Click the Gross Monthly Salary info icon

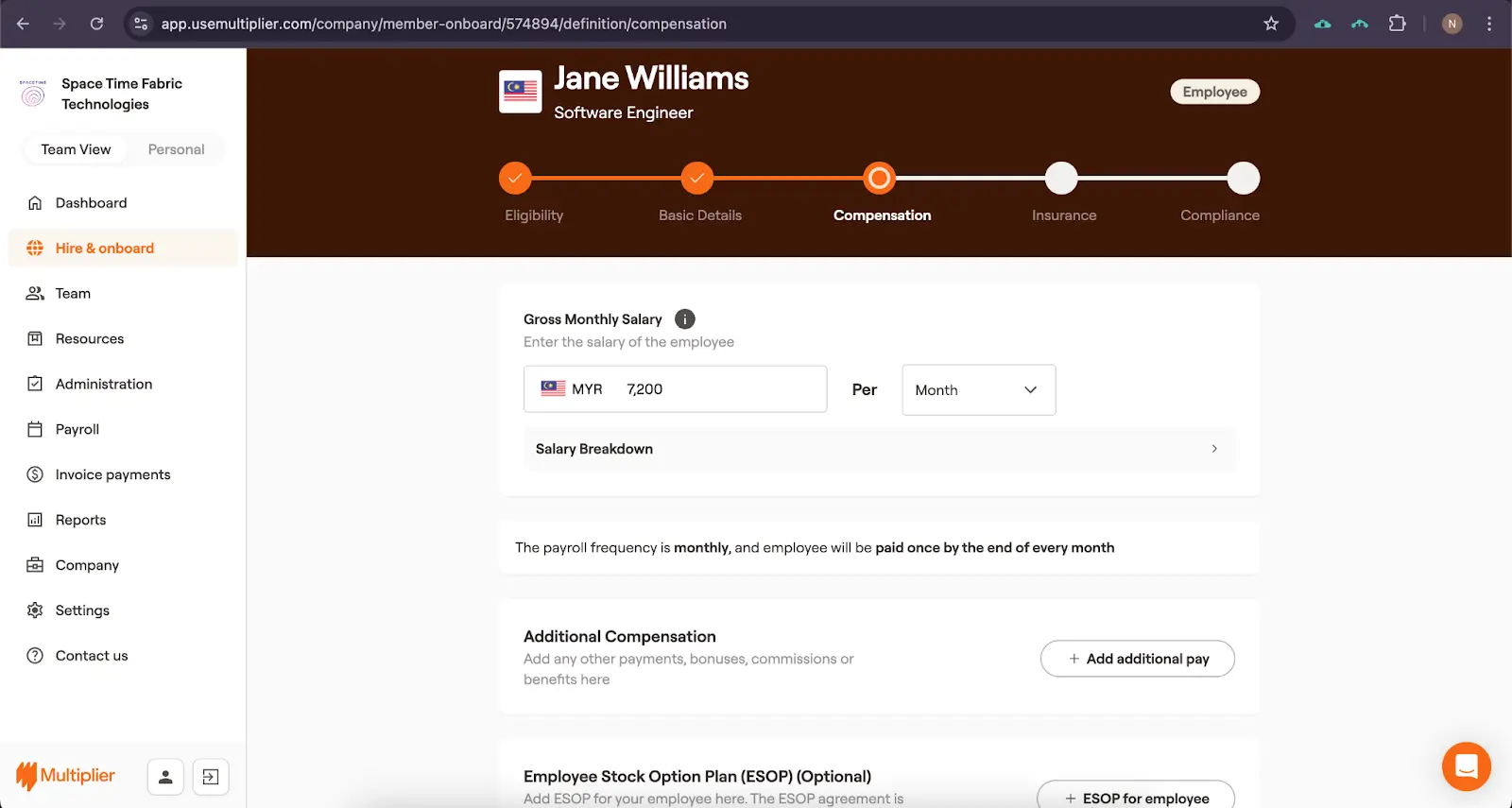[685, 319]
